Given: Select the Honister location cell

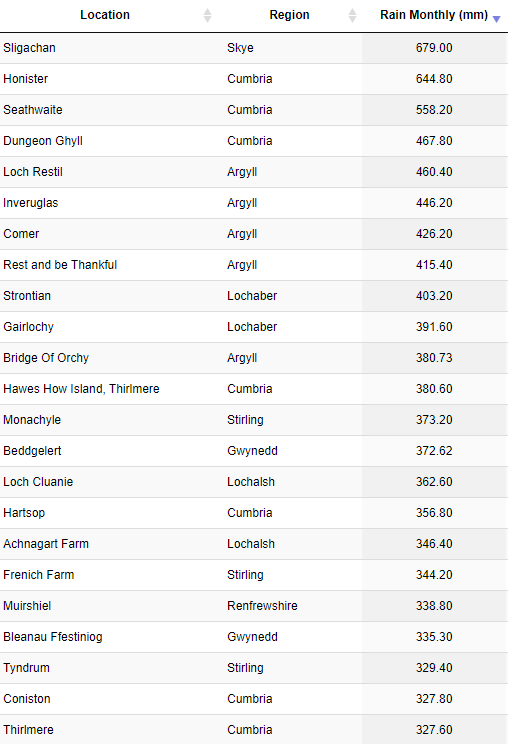Looking at the screenshot, I should point(112,79).
